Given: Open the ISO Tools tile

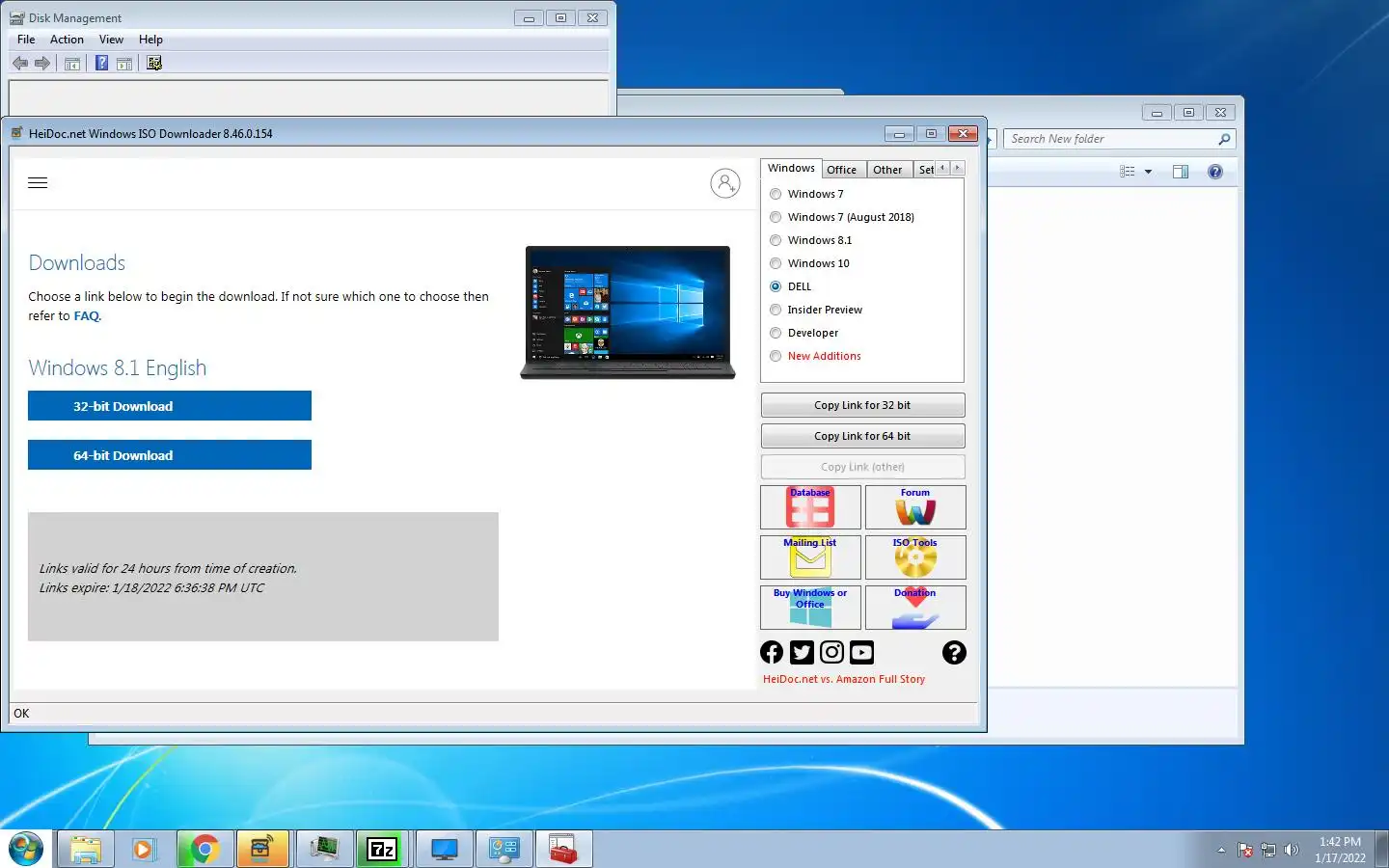Looking at the screenshot, I should click(x=915, y=557).
